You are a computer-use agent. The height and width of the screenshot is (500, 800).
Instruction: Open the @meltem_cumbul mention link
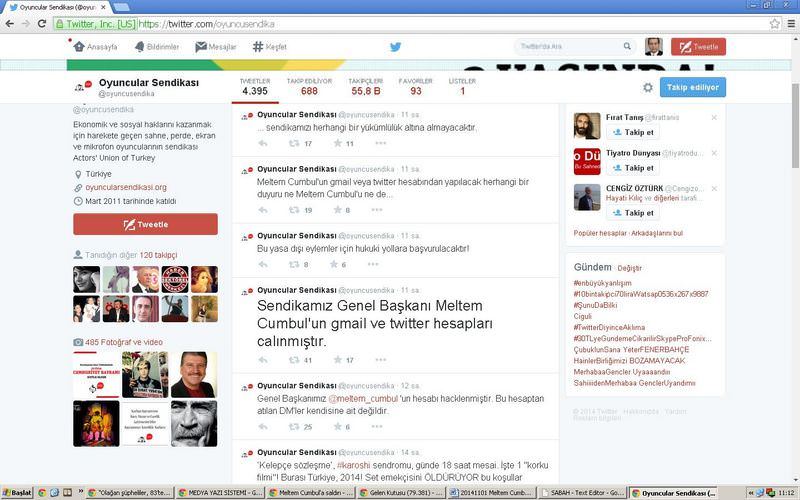coord(363,398)
